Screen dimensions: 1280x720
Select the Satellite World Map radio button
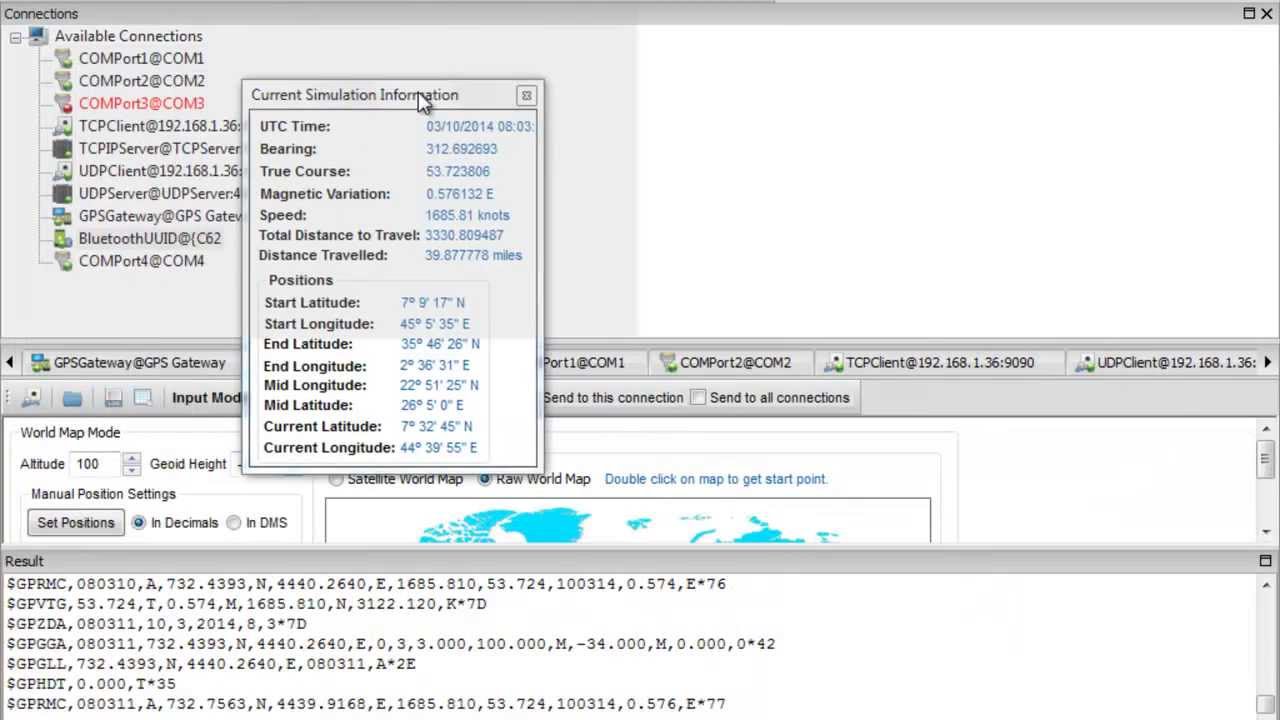pyautogui.click(x=337, y=479)
